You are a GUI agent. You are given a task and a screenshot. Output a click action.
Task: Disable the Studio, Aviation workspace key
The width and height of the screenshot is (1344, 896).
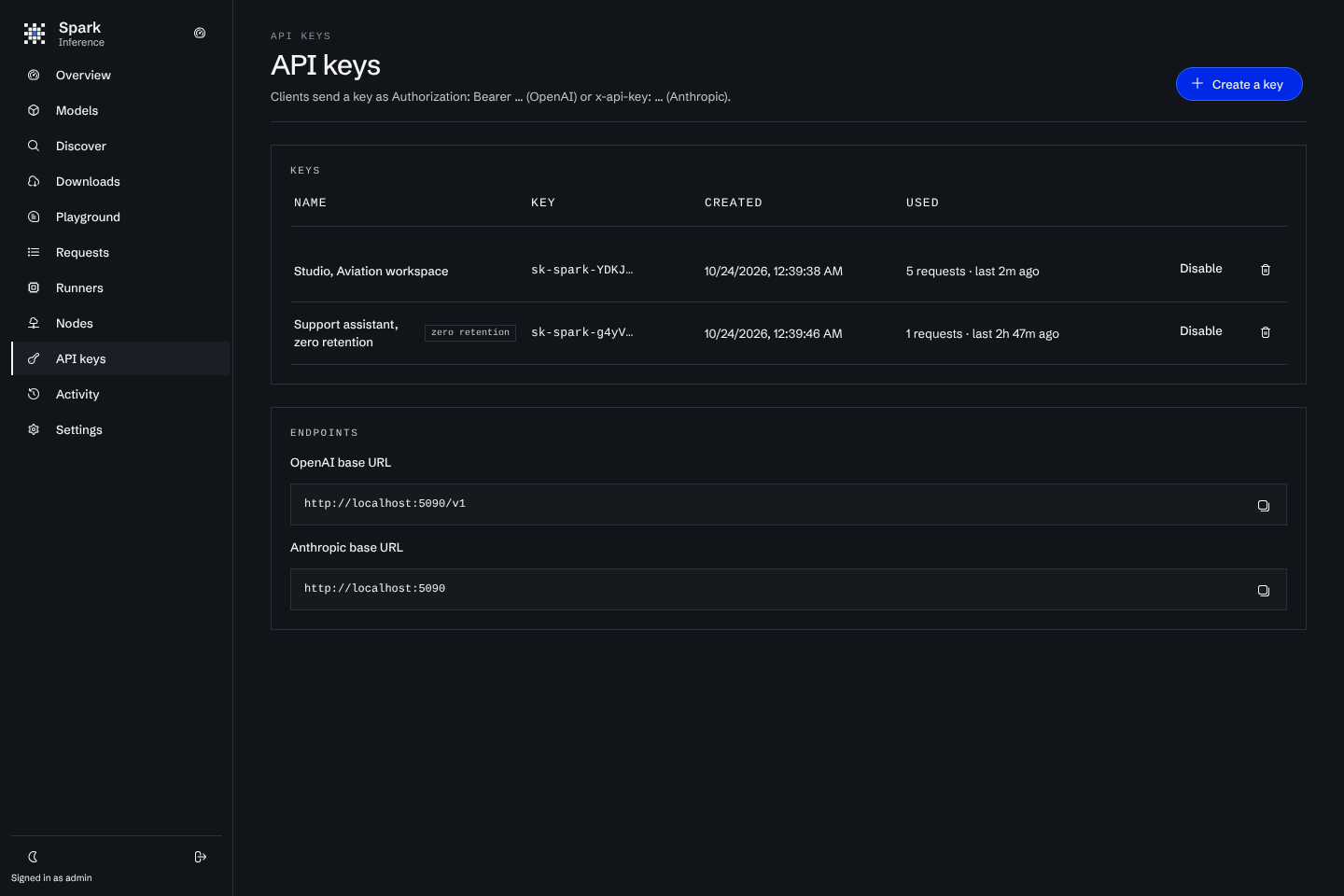tap(1200, 269)
